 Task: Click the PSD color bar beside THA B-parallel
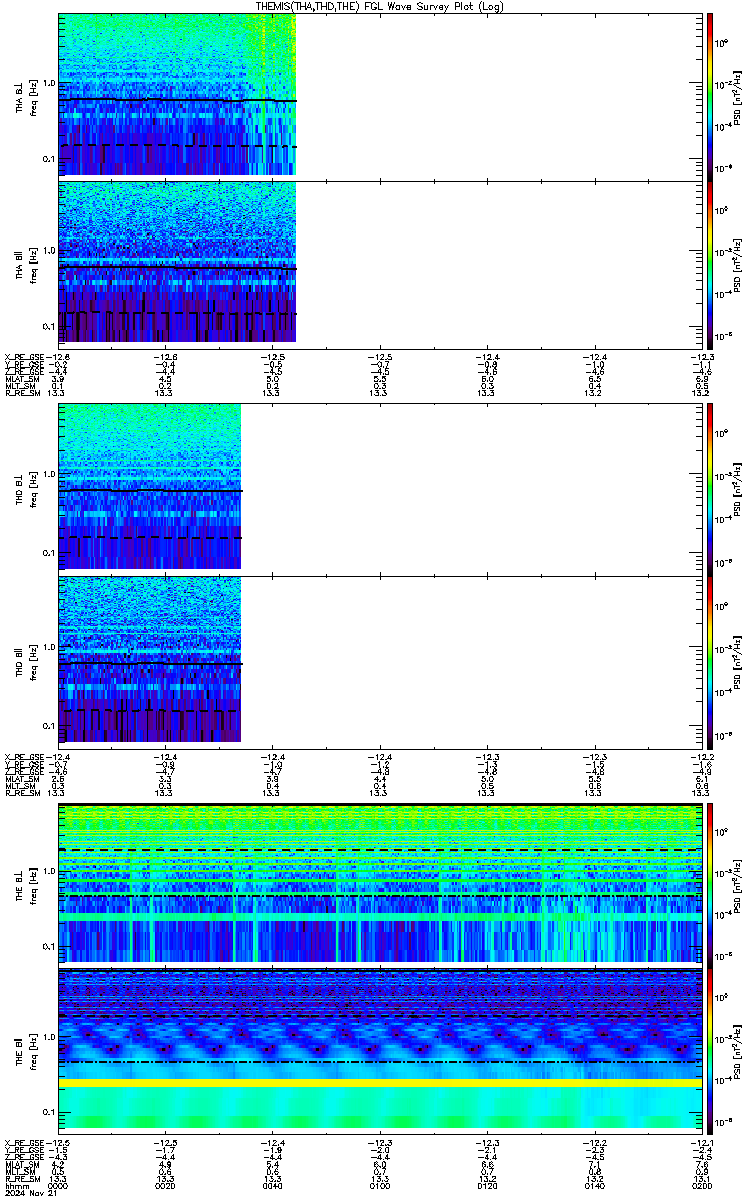point(710,264)
